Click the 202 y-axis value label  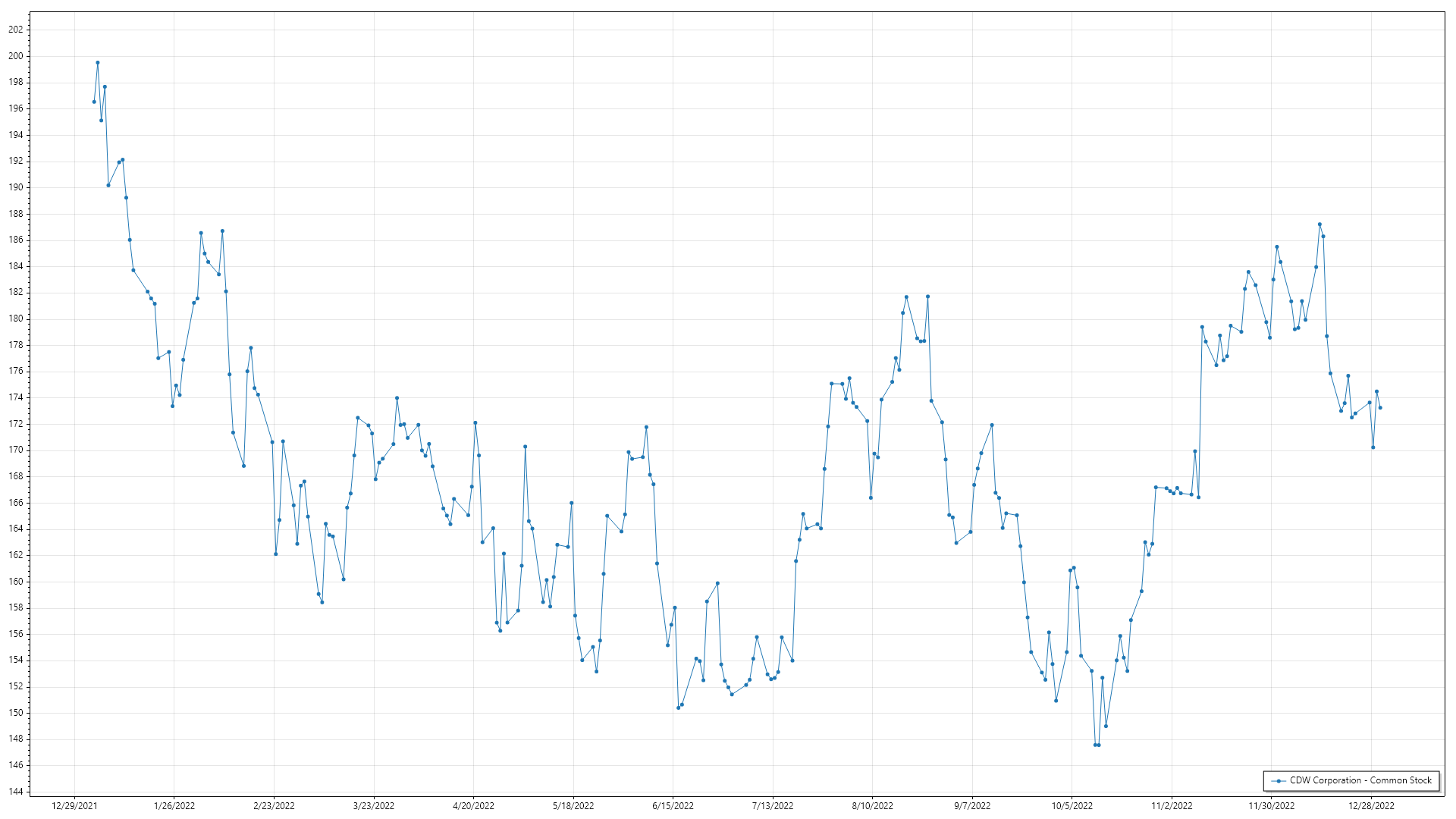click(x=16, y=30)
